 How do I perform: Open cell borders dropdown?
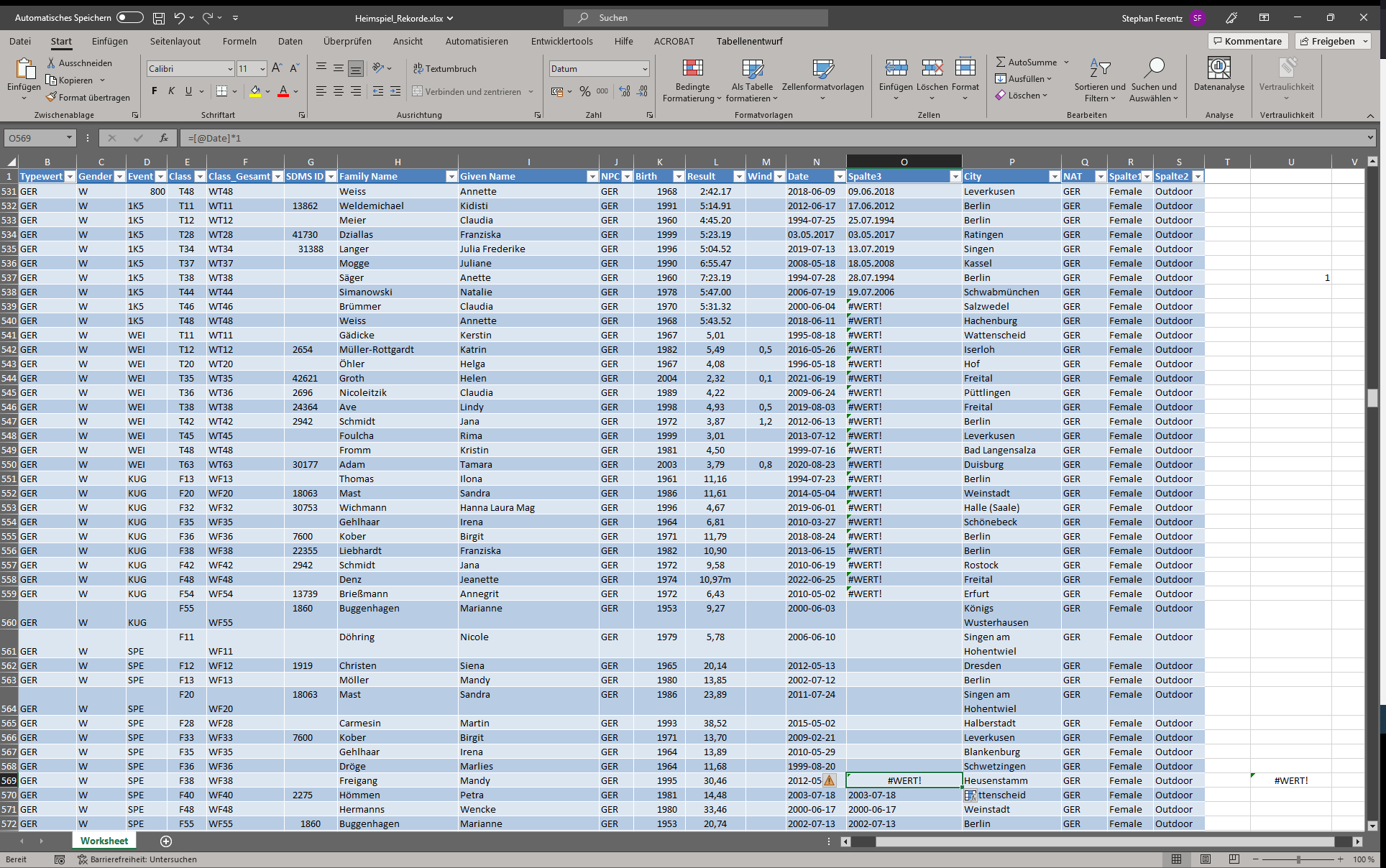(234, 91)
